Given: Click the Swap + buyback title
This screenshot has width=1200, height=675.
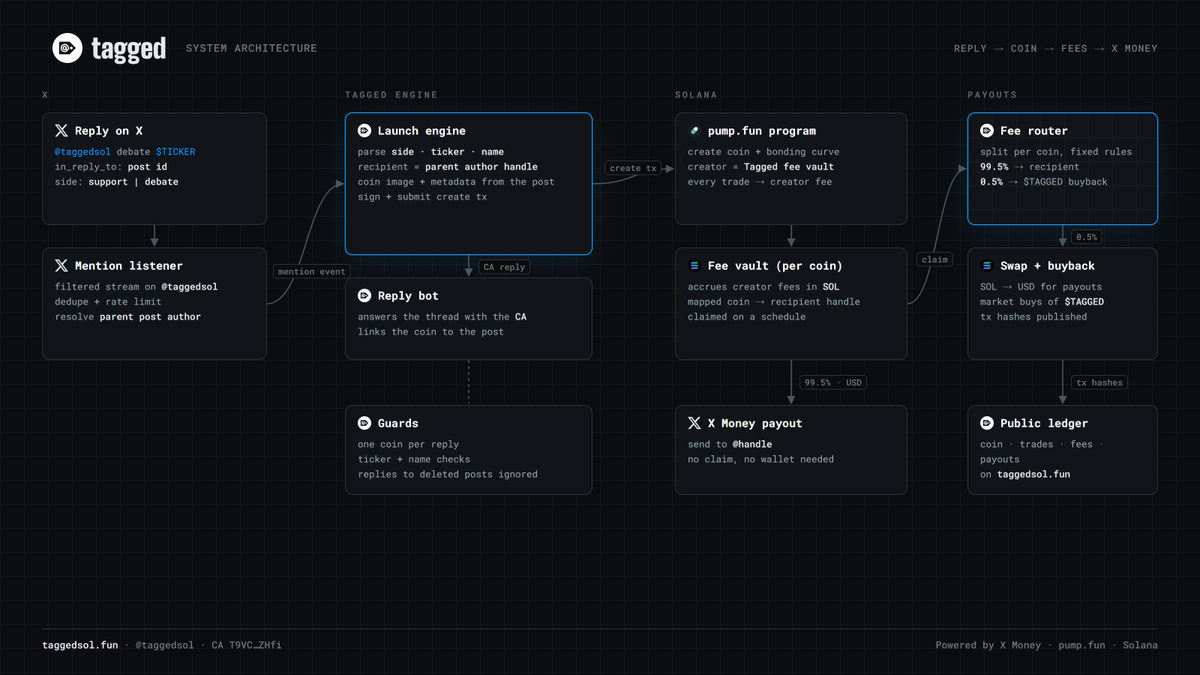Looking at the screenshot, I should 1047,266.
